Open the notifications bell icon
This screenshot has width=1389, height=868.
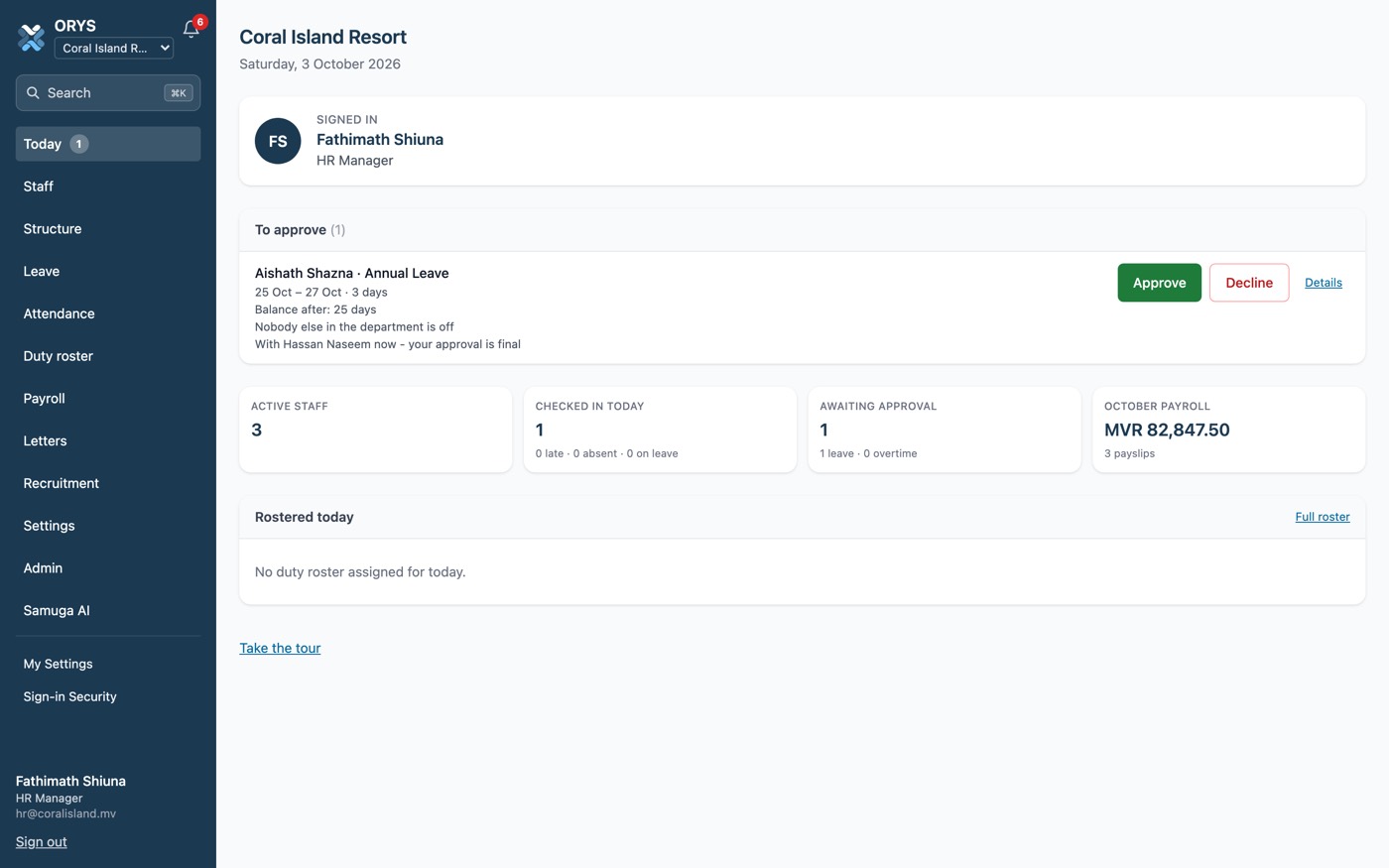191,29
